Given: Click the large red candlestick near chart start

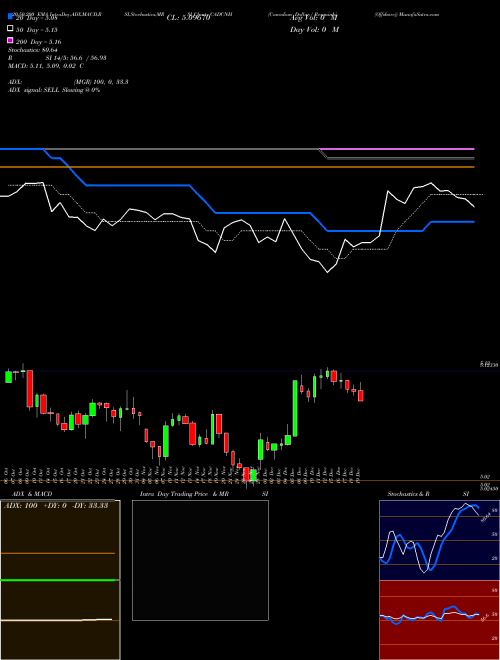Looking at the screenshot, I should (x=29, y=389).
